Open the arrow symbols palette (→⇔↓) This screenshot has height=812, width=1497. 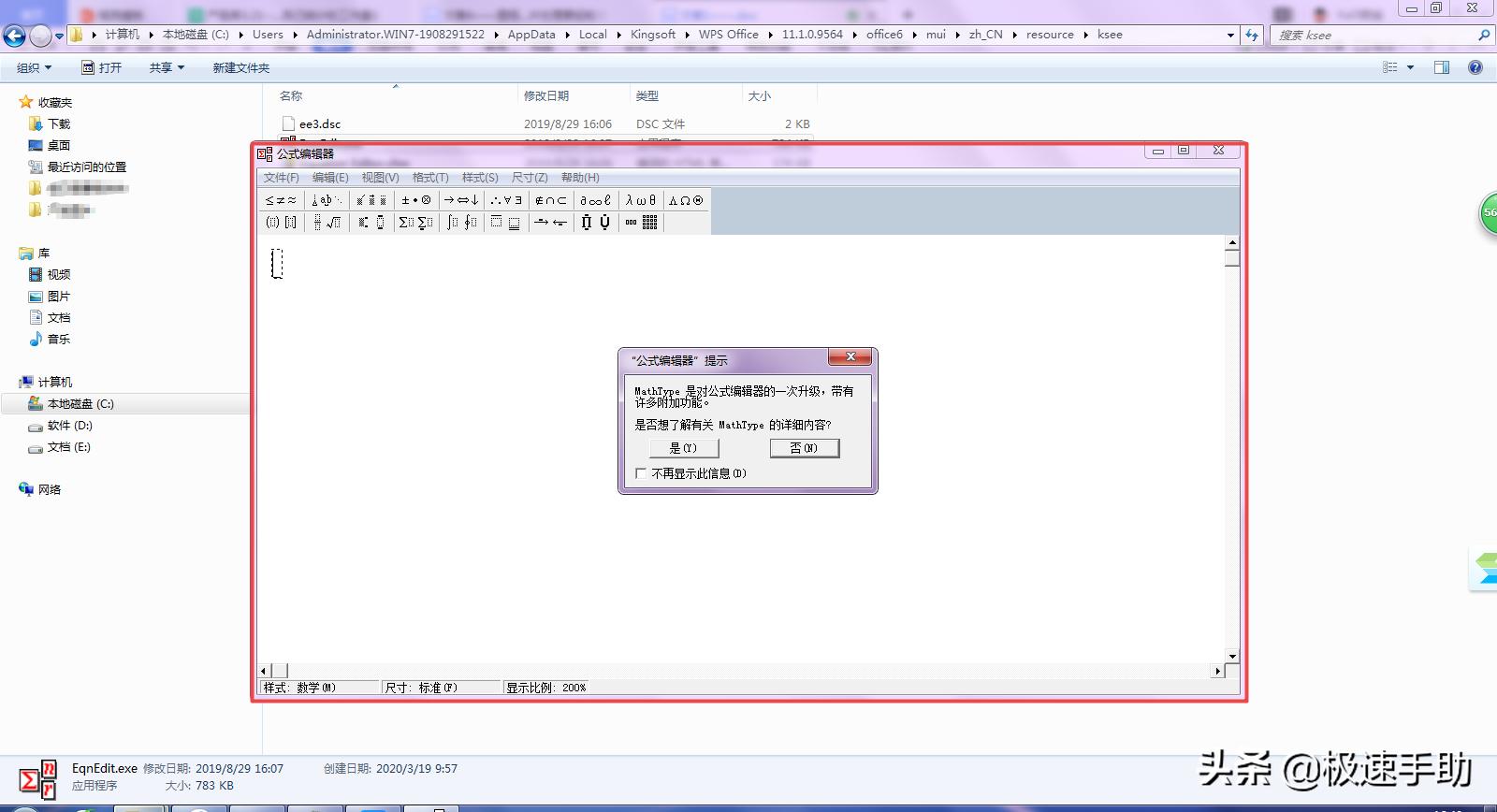[461, 200]
